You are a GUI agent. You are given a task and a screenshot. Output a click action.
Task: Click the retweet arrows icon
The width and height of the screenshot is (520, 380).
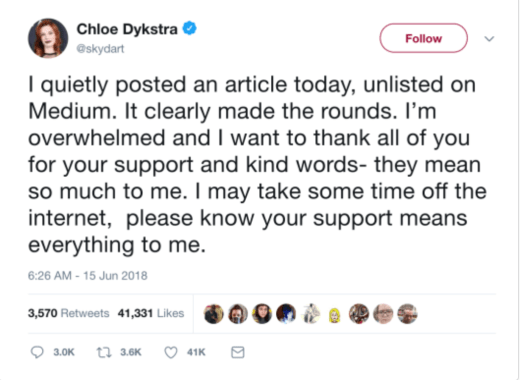[104, 352]
